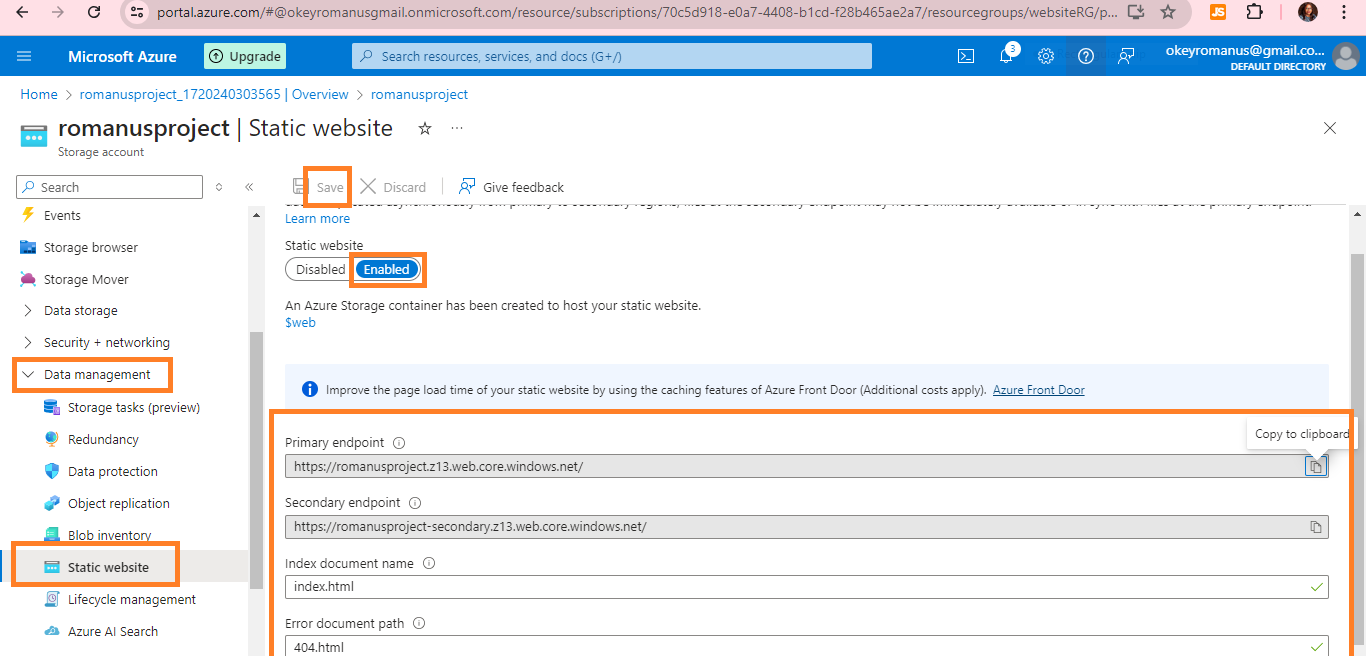Viewport: 1366px width, 656px height.
Task: Focus the global Azure search box
Action: pyautogui.click(x=612, y=56)
